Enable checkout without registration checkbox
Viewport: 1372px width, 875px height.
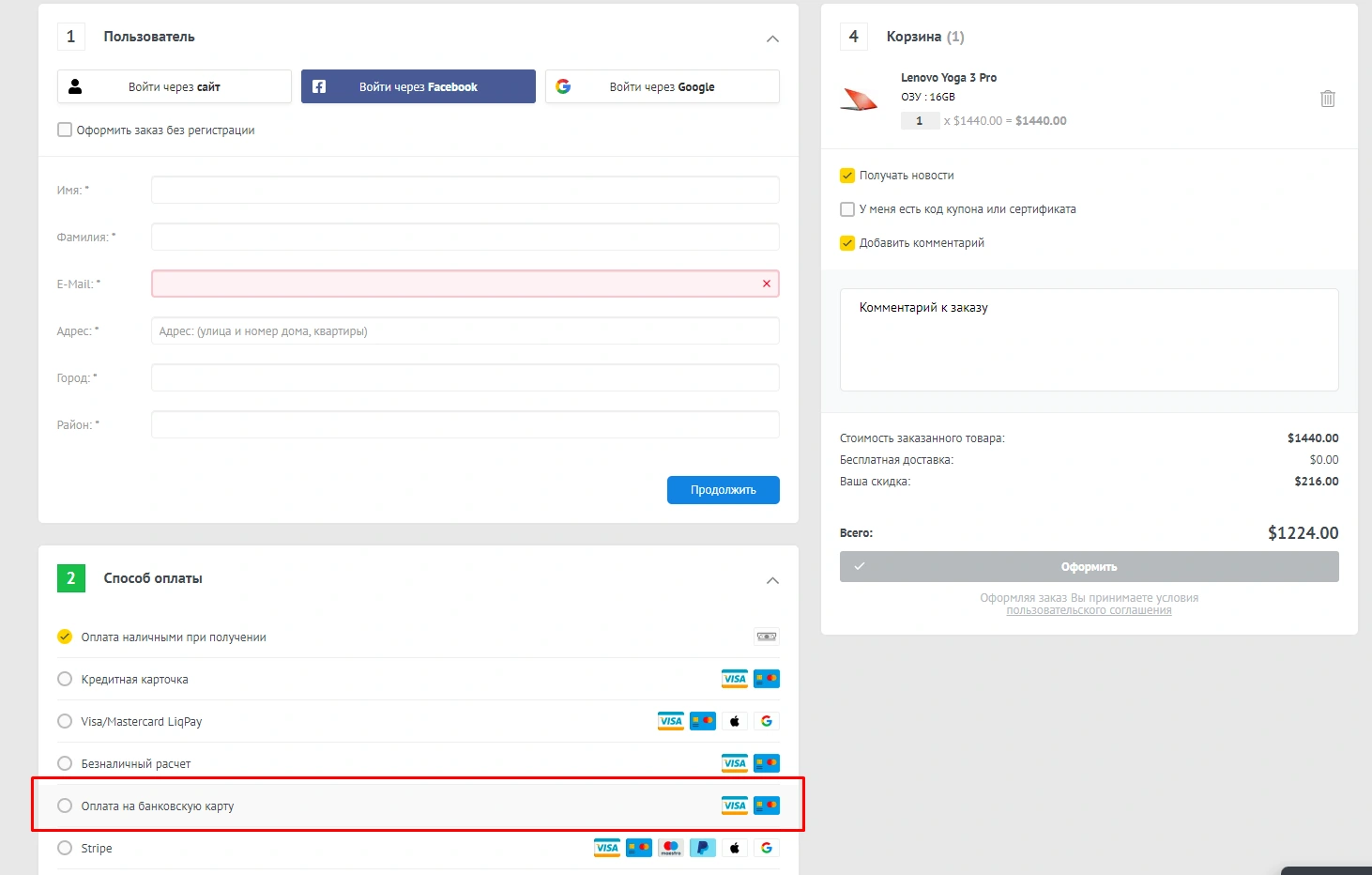65,130
